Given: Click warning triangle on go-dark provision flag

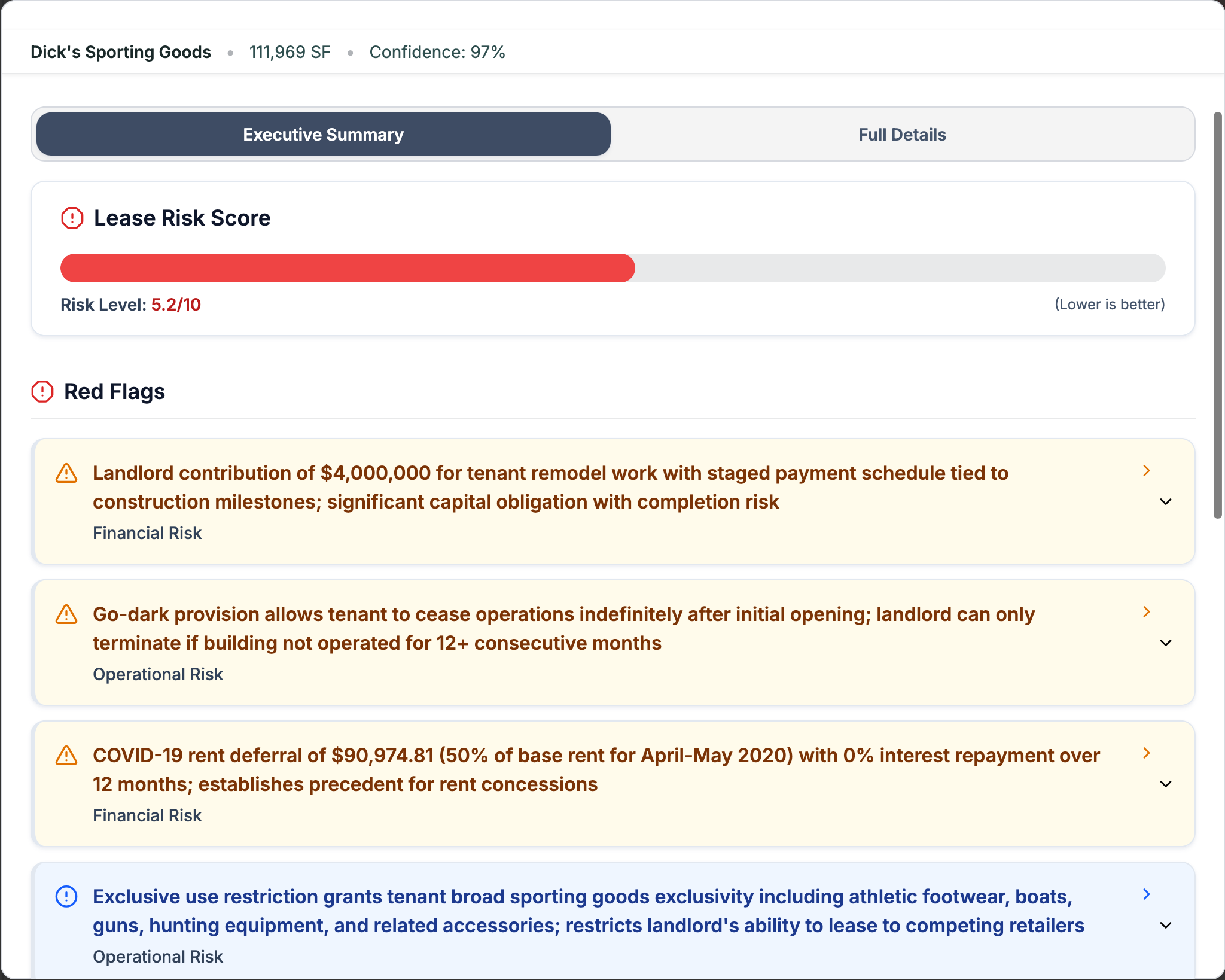Looking at the screenshot, I should (x=66, y=614).
